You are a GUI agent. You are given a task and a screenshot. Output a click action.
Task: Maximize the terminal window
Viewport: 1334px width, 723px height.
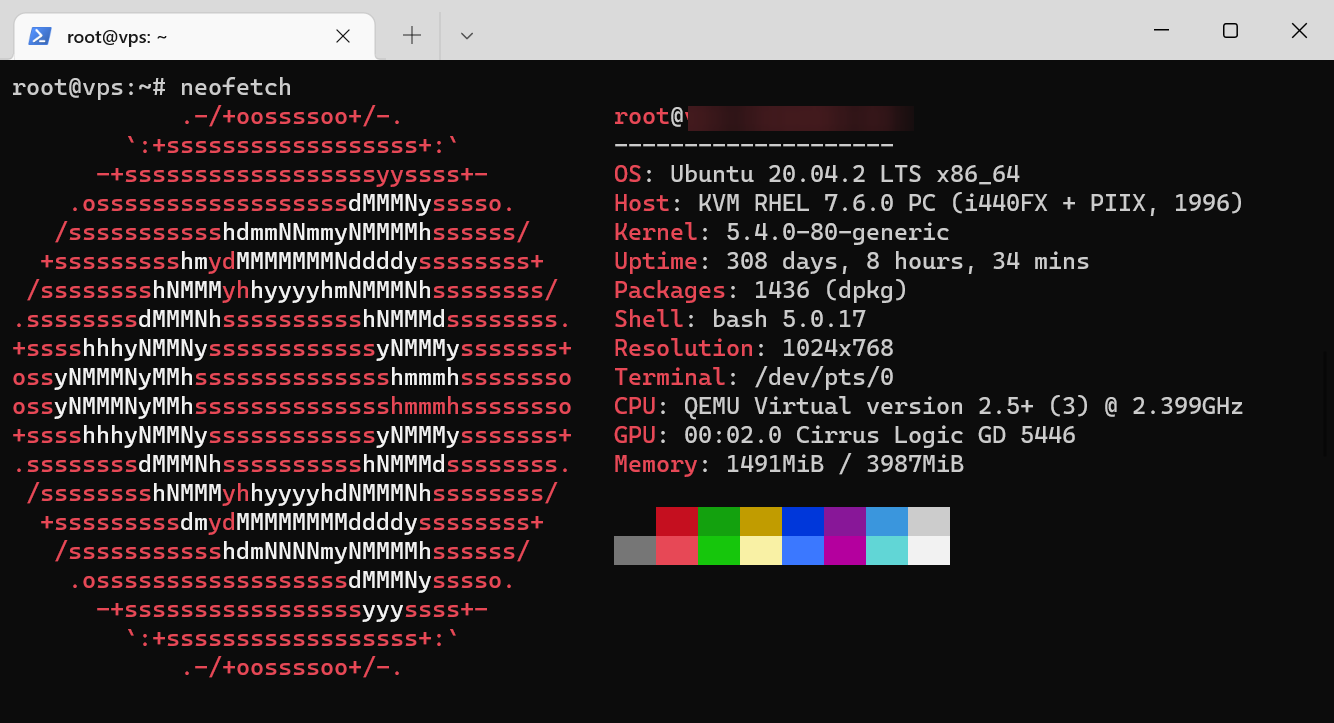coord(1230,31)
